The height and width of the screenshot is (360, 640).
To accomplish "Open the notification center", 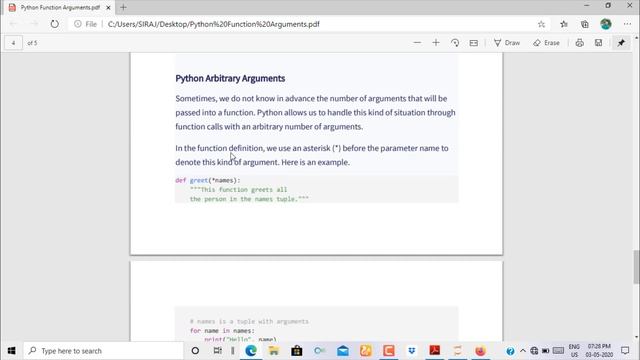I will [x=625, y=351].
